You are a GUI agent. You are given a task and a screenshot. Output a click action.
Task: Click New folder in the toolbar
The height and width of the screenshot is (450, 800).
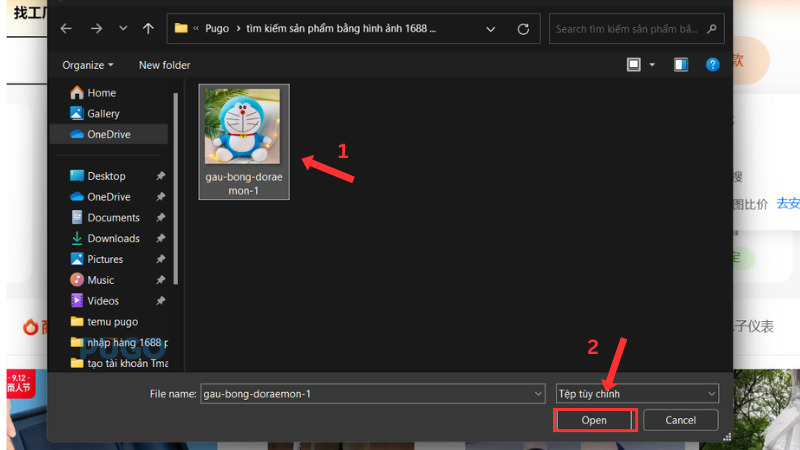tap(164, 65)
